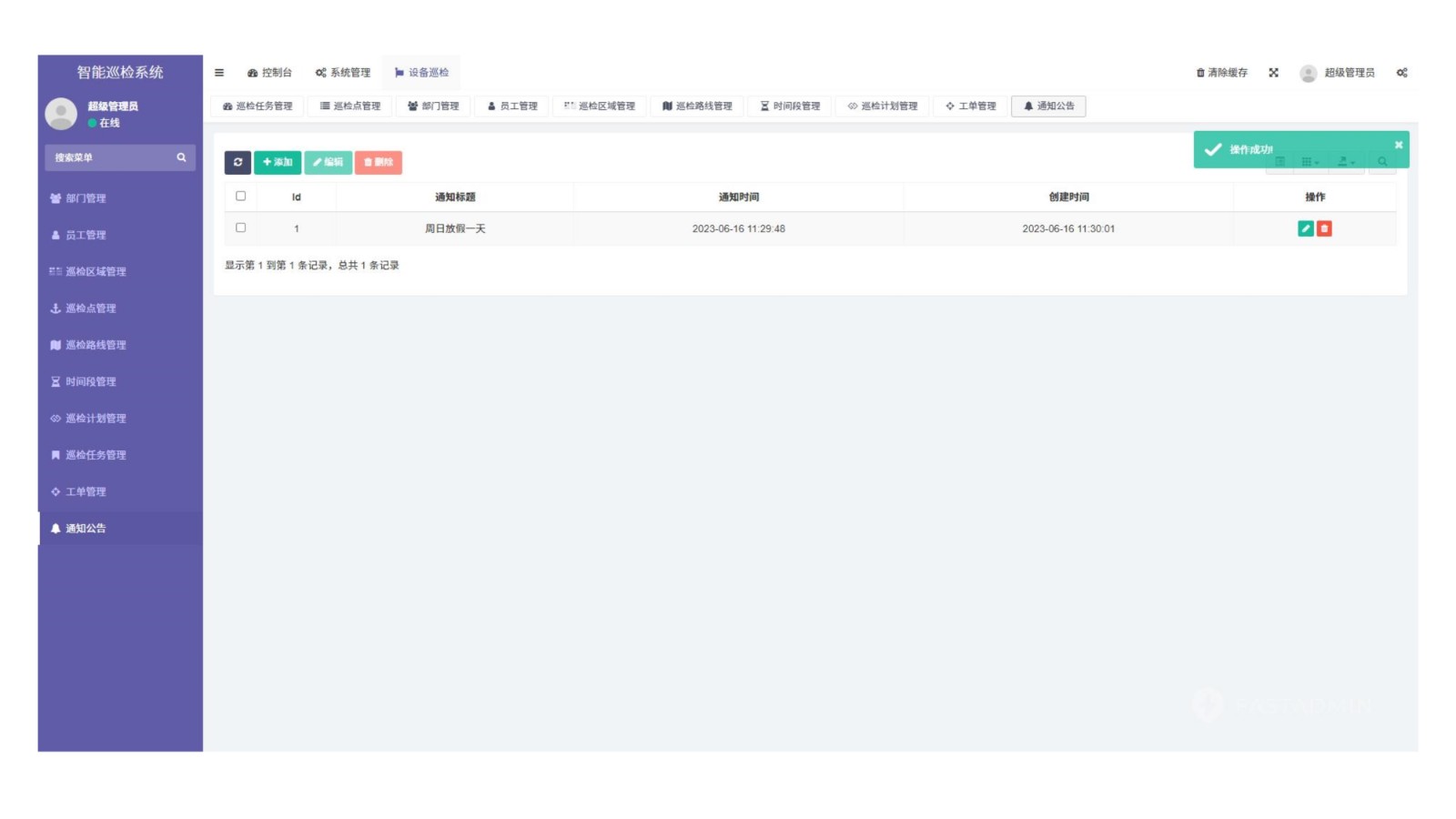Check the checkbox for row 1
Image resolution: width=1456 pixels, height=819 pixels.
241,228
